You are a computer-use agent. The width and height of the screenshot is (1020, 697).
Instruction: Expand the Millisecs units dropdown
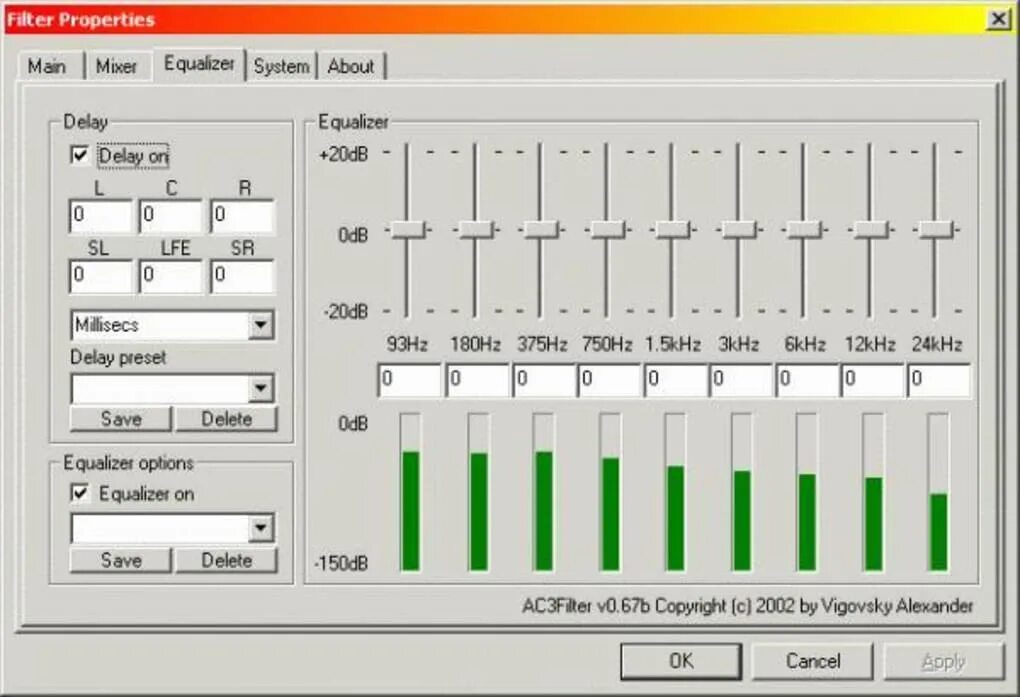[261, 325]
